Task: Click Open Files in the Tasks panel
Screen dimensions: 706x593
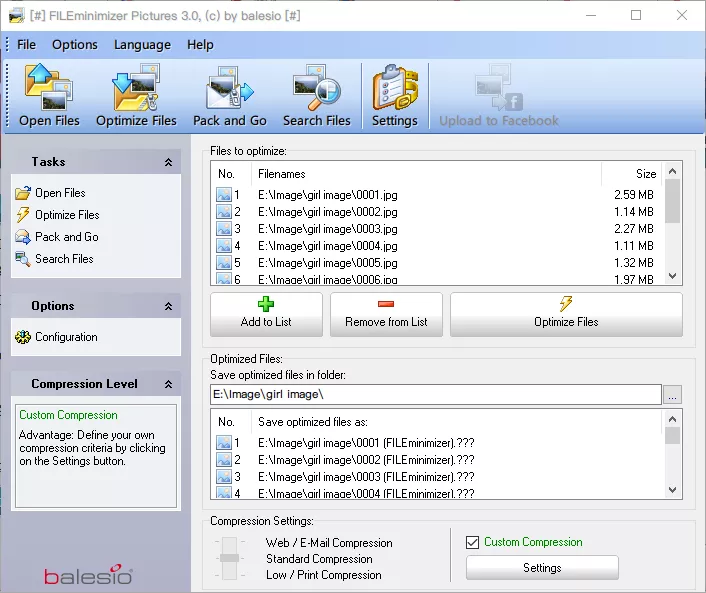Action: [x=60, y=193]
